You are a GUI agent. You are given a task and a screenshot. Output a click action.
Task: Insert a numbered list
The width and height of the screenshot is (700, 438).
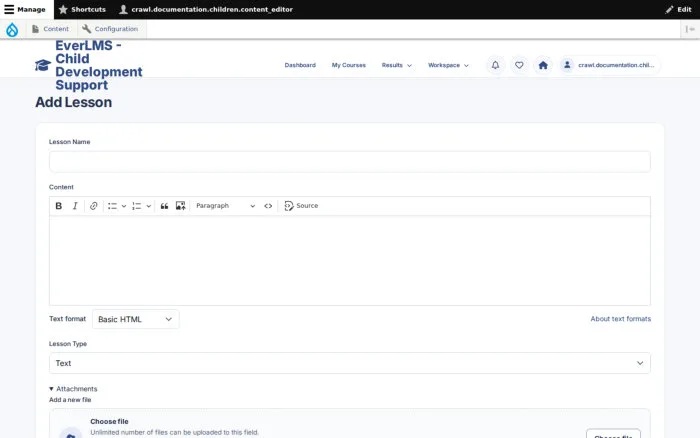coord(137,206)
